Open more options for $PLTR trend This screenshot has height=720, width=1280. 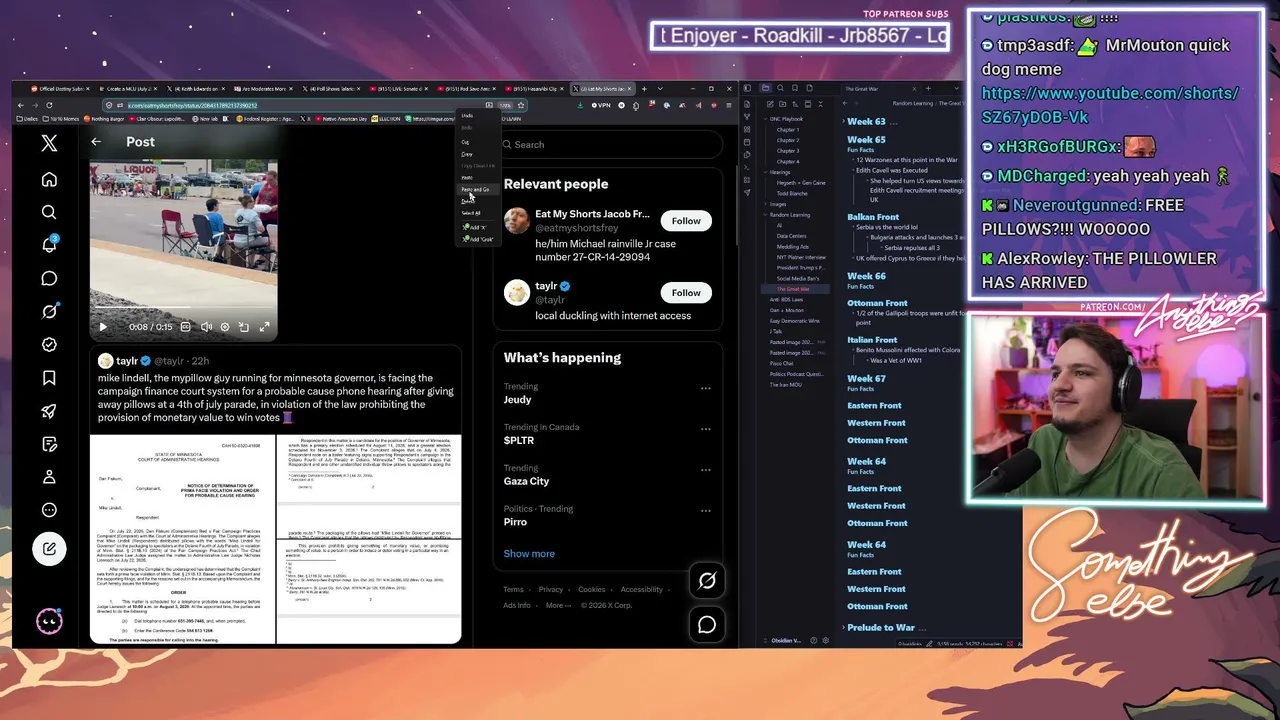click(x=706, y=429)
